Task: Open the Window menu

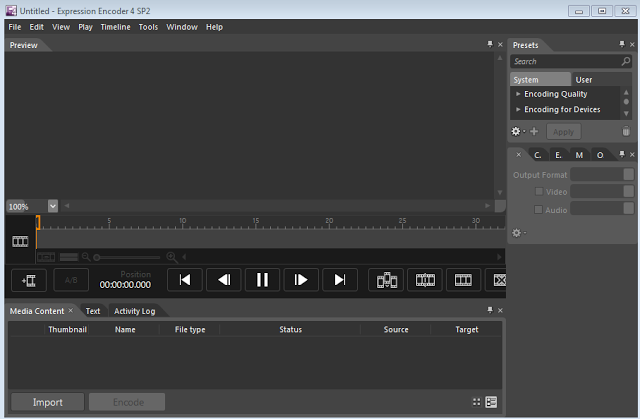Action: click(182, 27)
